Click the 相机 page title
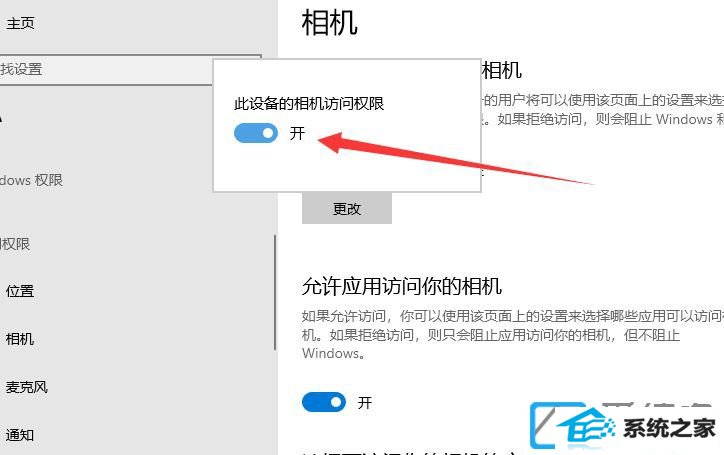The image size is (724, 455). [x=329, y=23]
